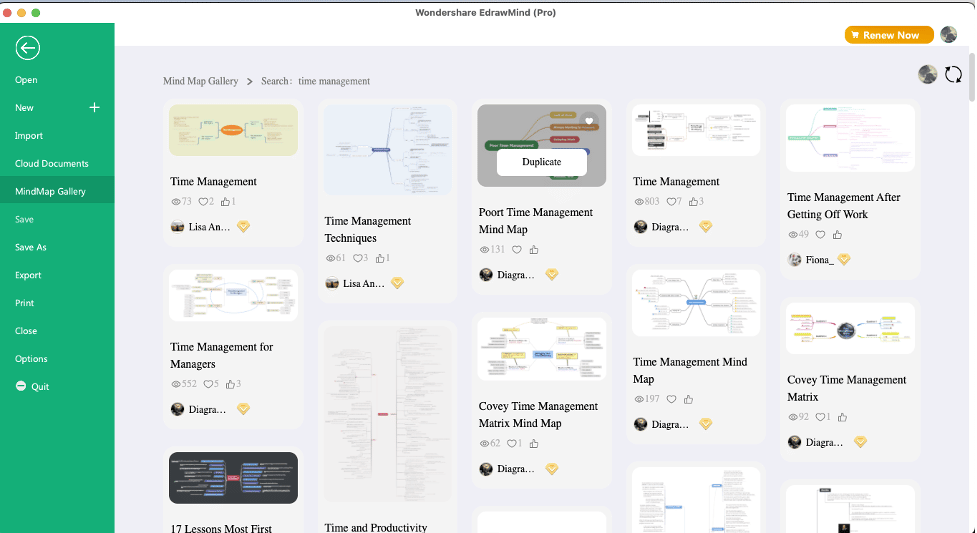Favorite the Covey Time Management Matrix Mind Map

511,443
